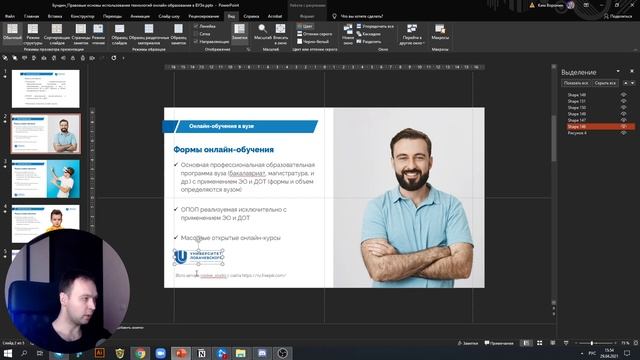Hide Shape 147 using its eye icon
This screenshot has height=360, width=640.
(x=623, y=120)
